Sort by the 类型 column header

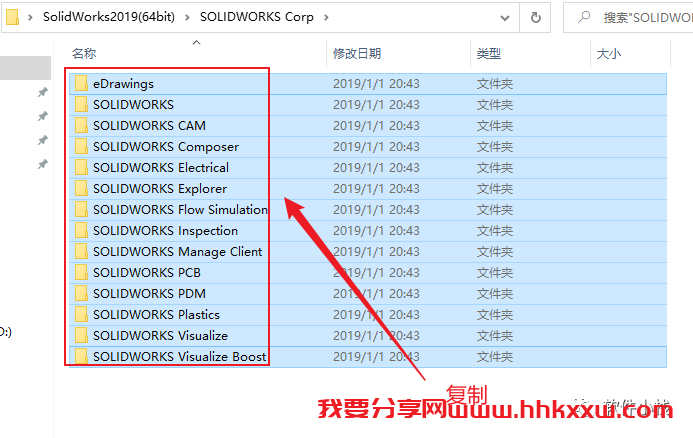coord(489,53)
